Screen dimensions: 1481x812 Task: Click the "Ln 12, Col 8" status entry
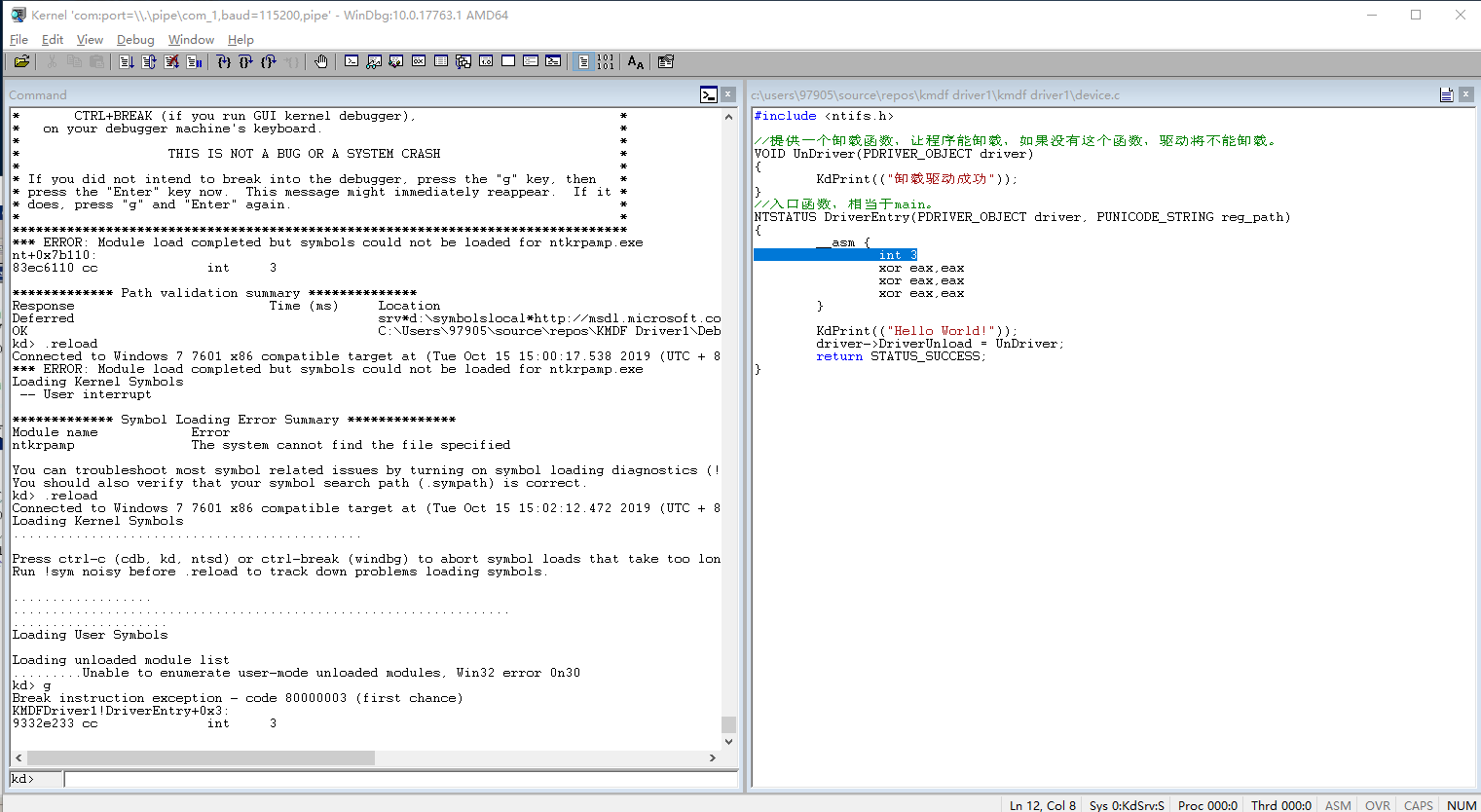point(1043,805)
